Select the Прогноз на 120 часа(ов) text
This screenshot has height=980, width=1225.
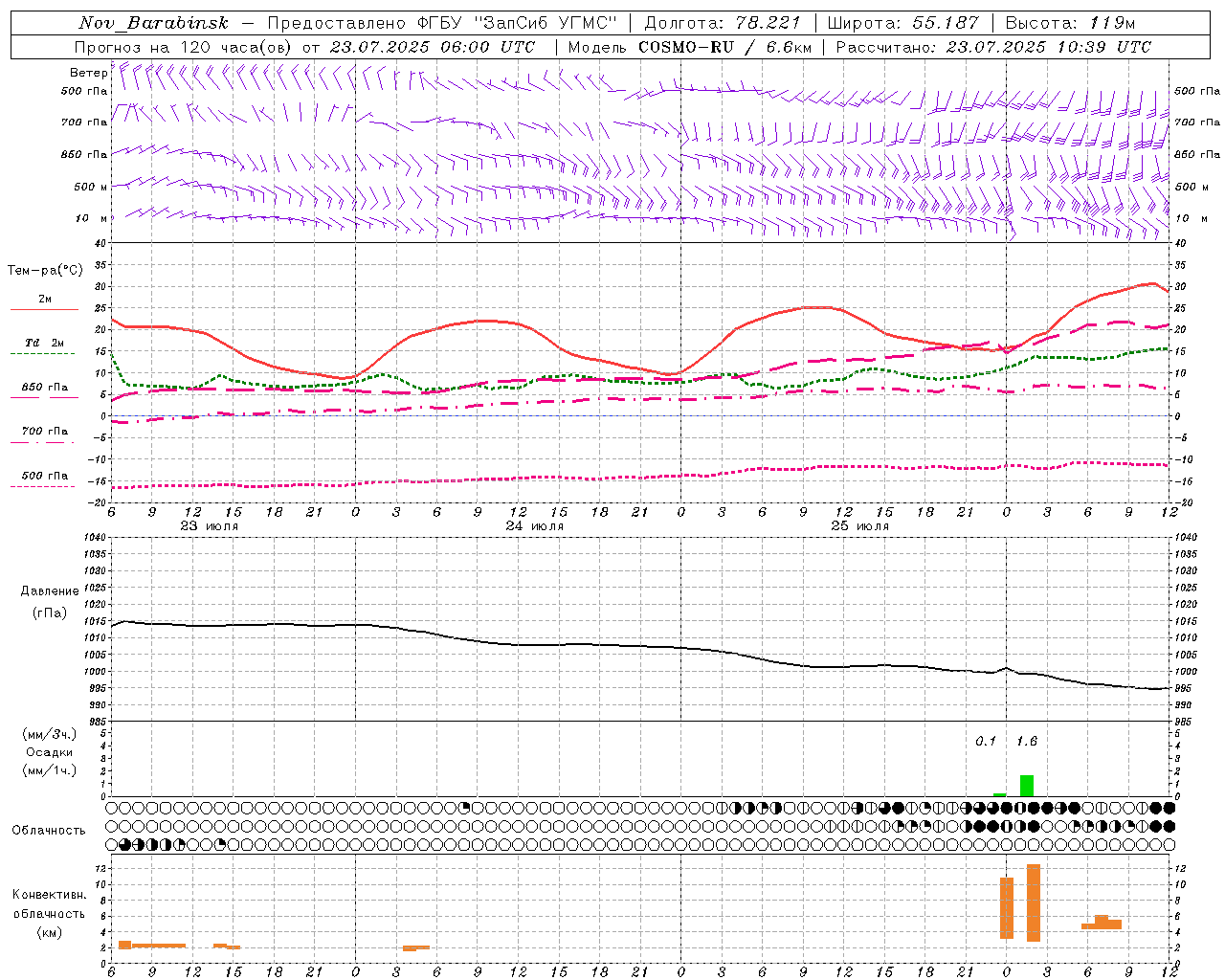[185, 47]
